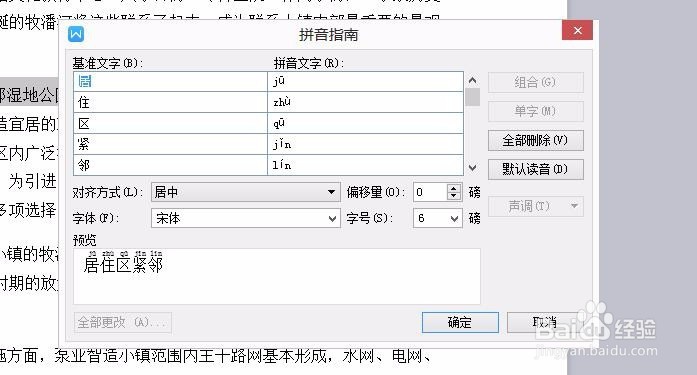Click document line ending 水网、电网、
This screenshot has height=375, width=697.
(216, 357)
